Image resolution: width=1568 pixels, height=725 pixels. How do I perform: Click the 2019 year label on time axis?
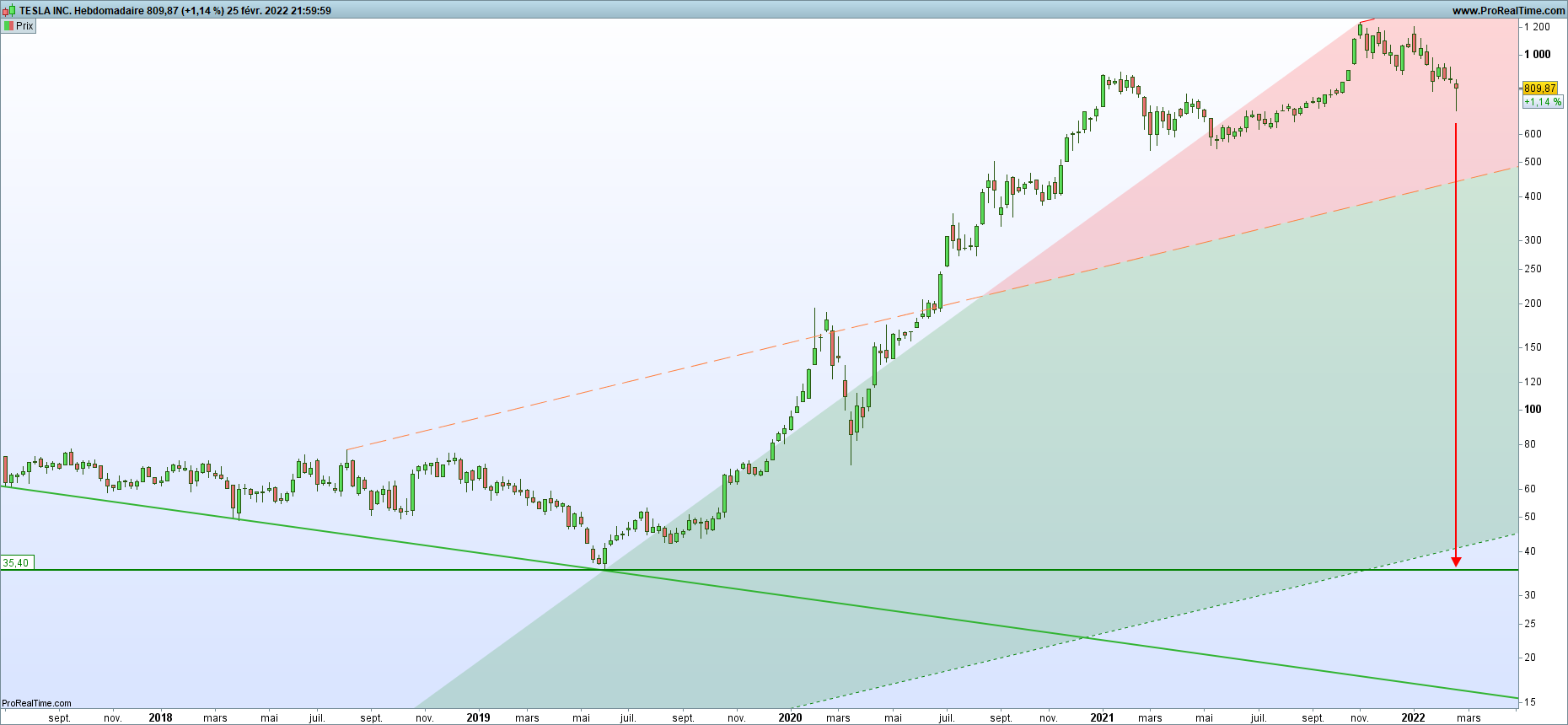click(478, 718)
